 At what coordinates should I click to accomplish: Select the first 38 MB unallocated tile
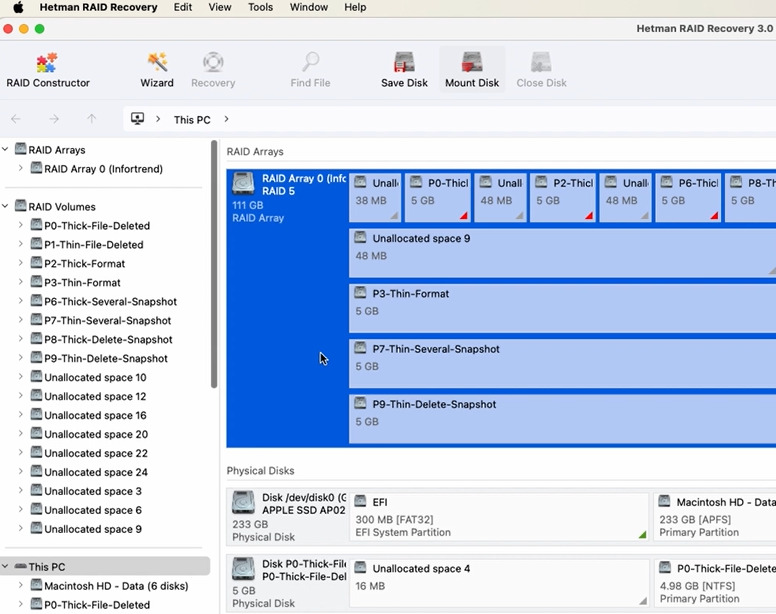point(375,197)
